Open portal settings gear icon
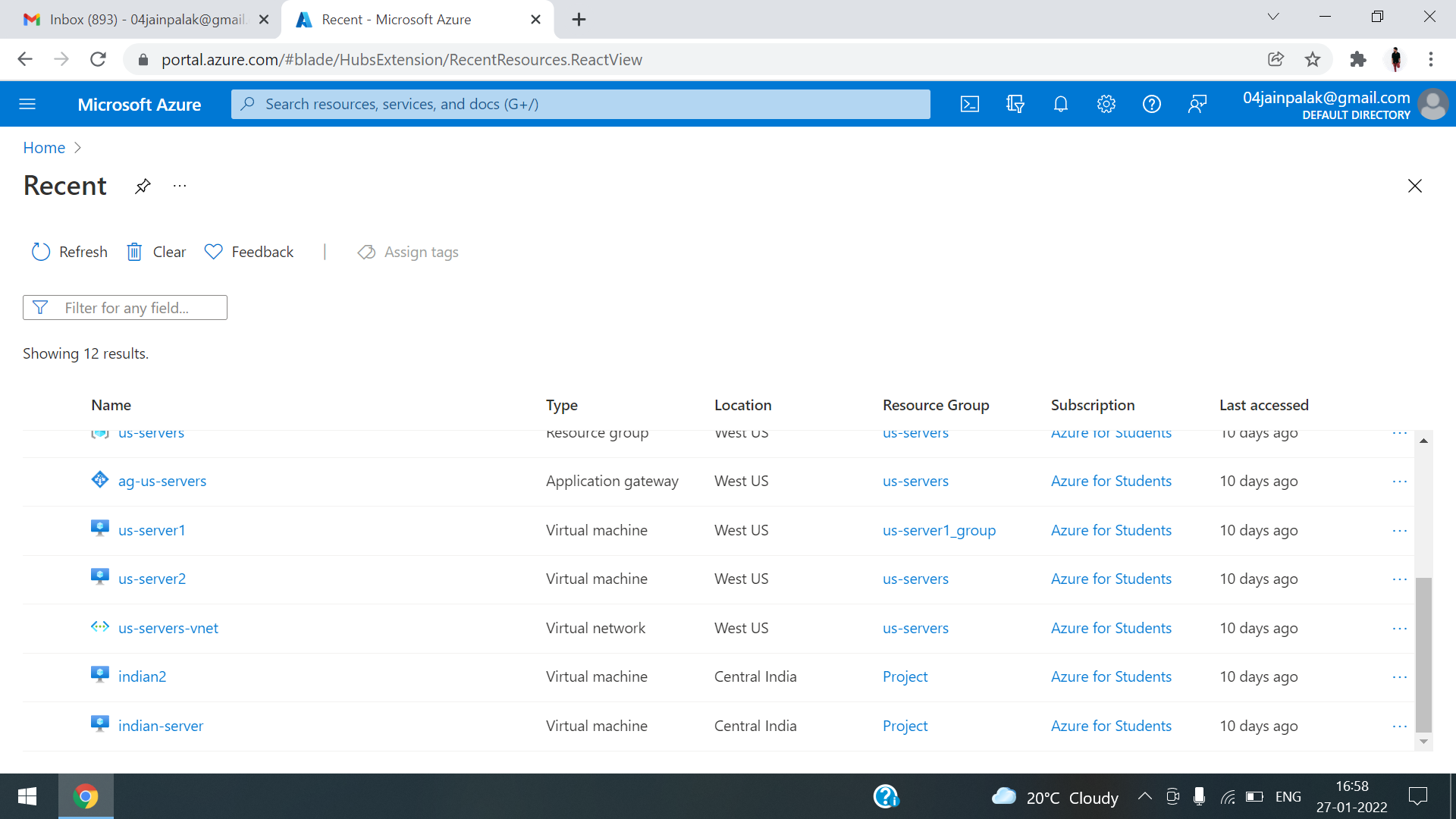This screenshot has height=819, width=1456. coord(1106,104)
